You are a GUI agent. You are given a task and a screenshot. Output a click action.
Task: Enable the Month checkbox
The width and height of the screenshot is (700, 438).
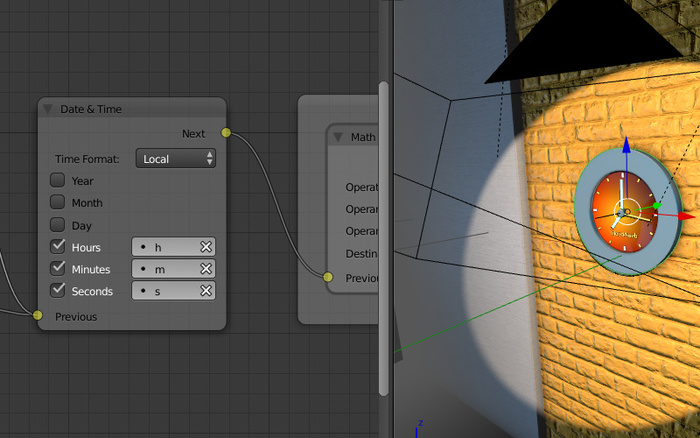58,203
